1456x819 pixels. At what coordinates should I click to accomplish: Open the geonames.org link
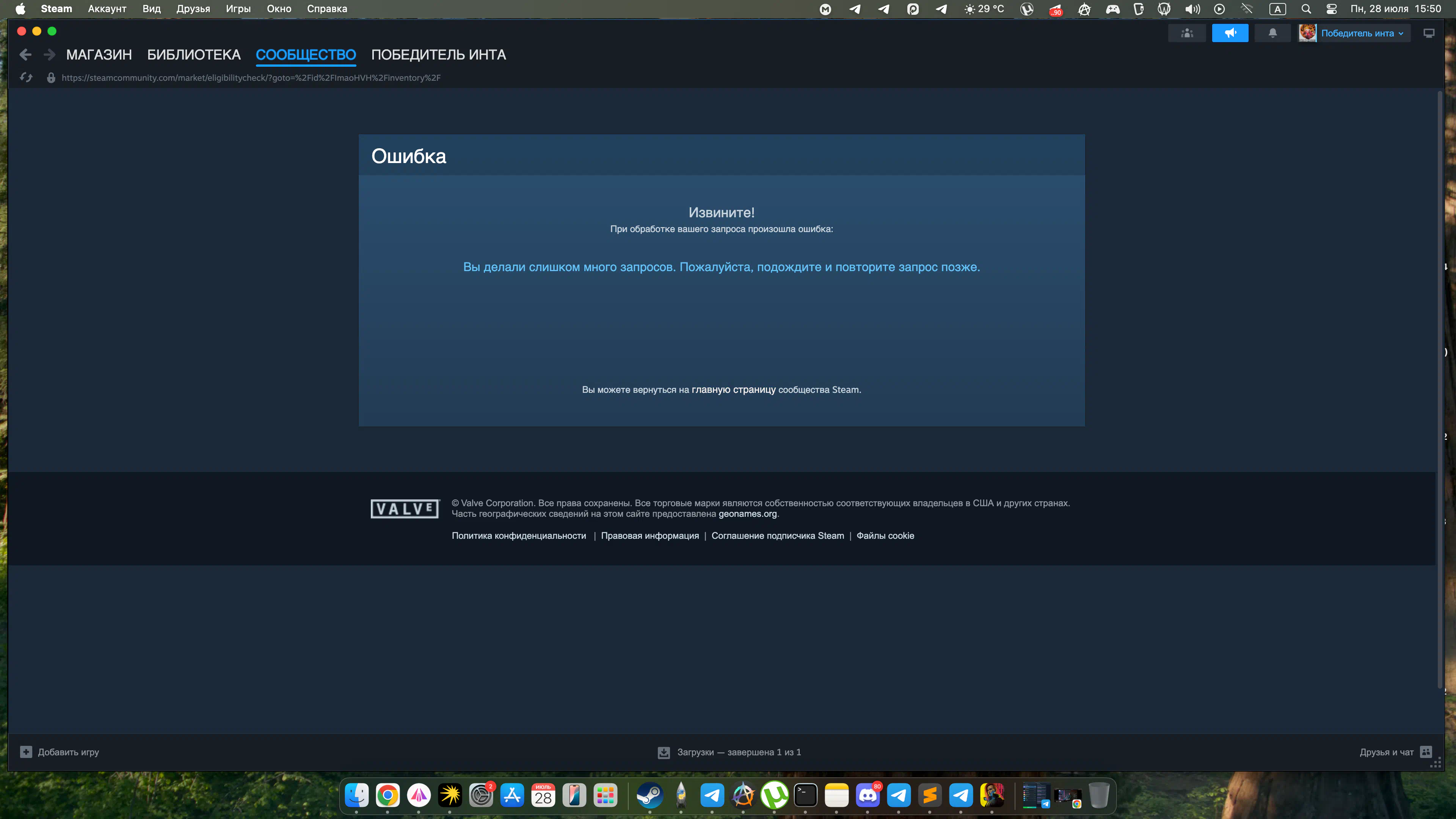747,514
